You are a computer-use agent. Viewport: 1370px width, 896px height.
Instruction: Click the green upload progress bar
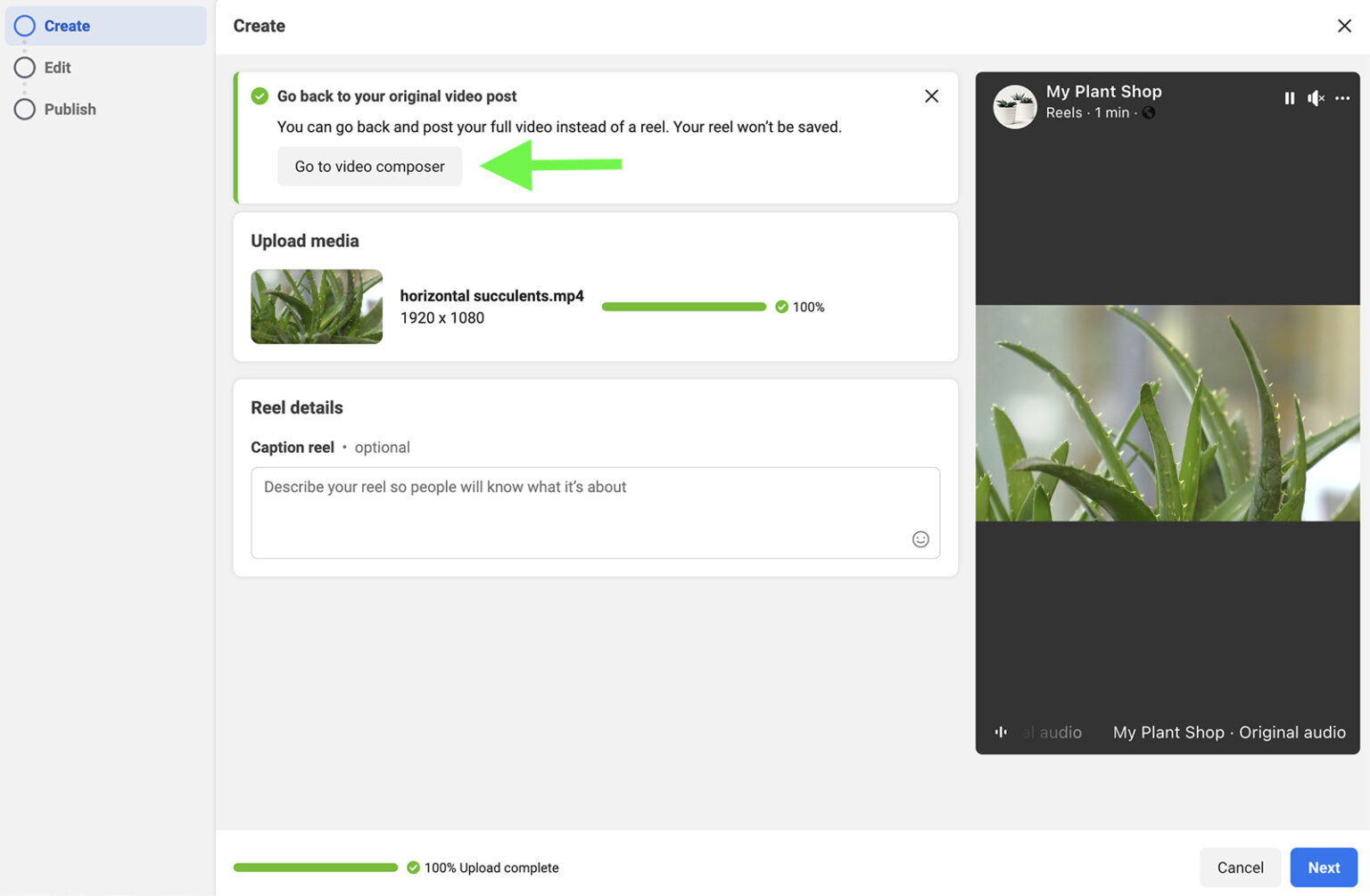point(683,307)
